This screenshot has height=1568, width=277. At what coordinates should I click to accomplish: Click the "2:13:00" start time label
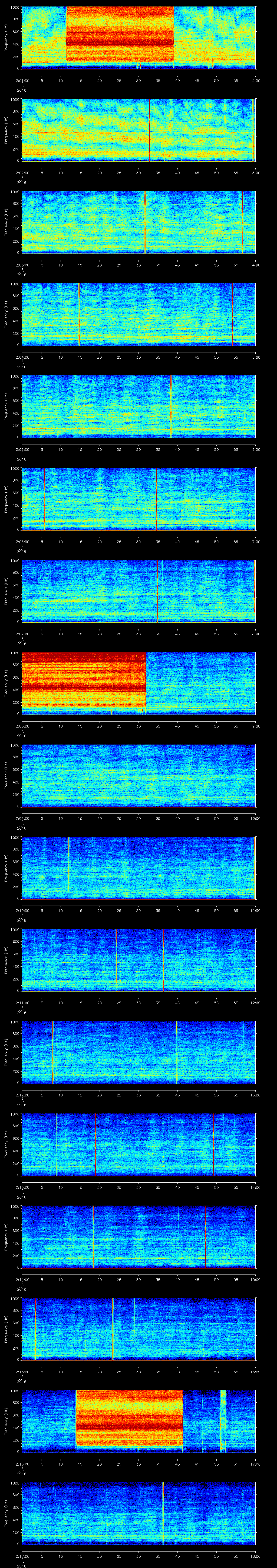[22, 1187]
